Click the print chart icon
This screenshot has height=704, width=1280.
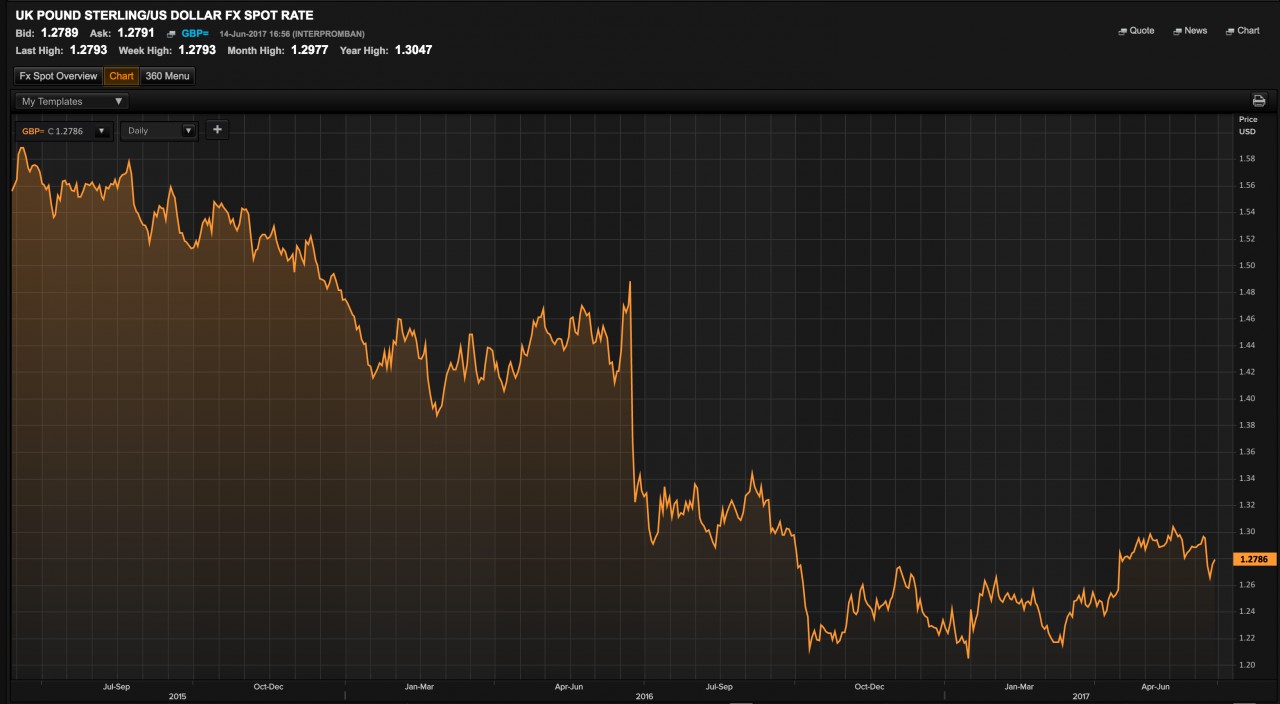pyautogui.click(x=1259, y=101)
